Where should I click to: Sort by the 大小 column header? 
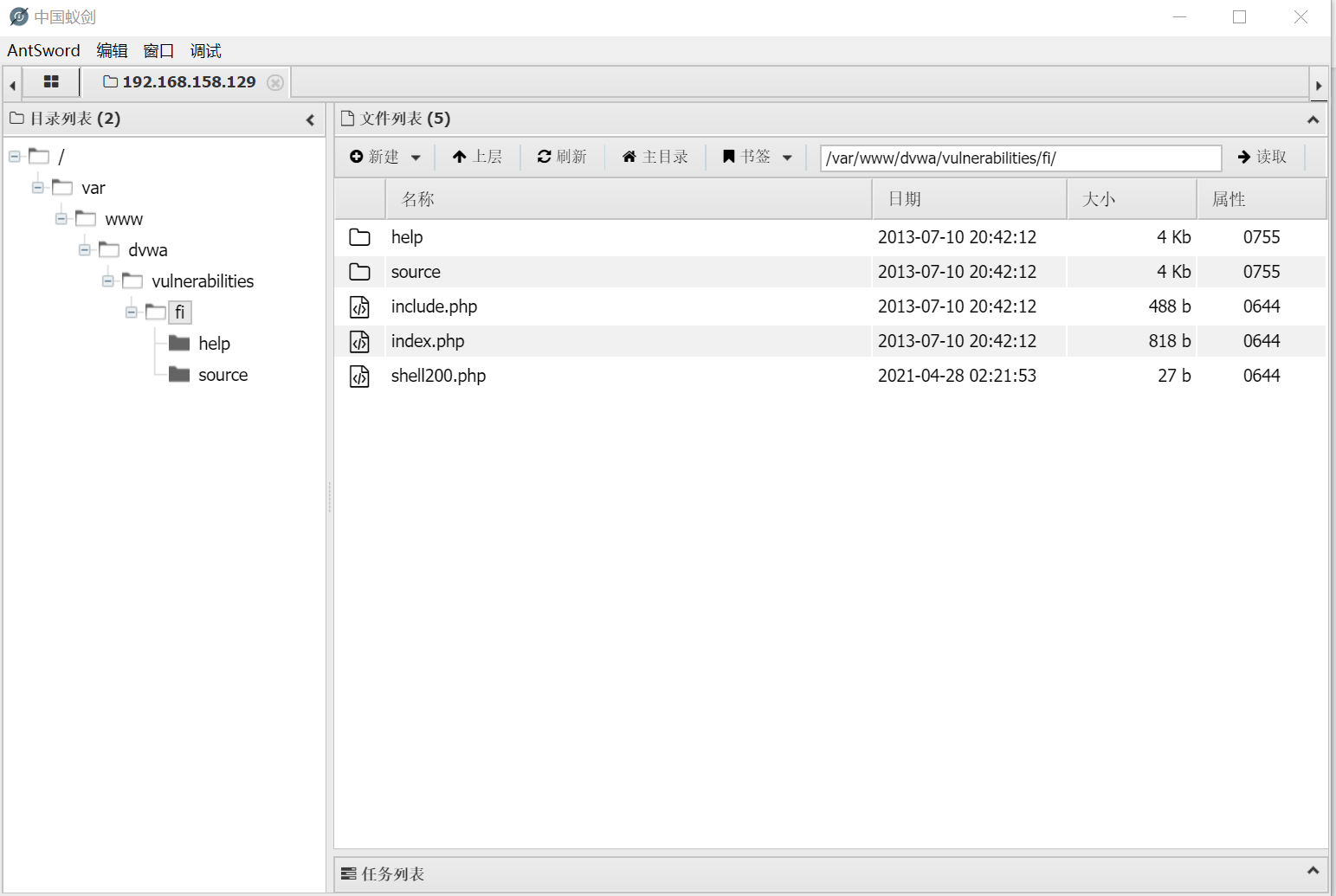click(x=1132, y=199)
